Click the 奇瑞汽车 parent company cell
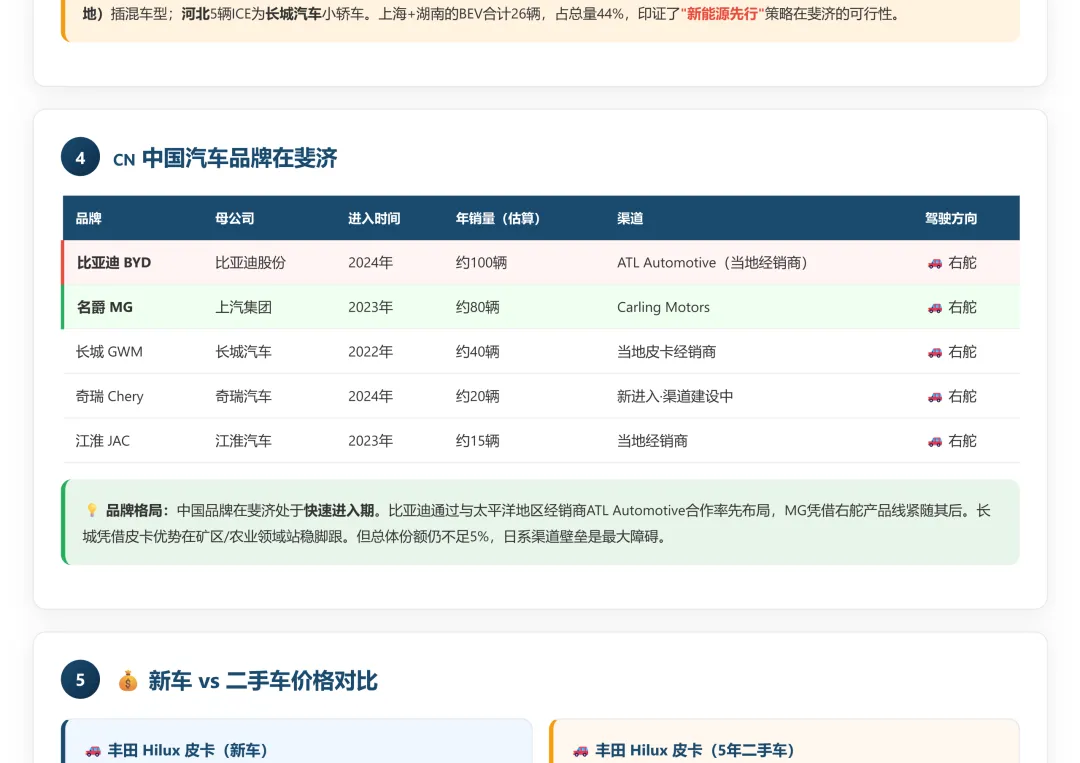The height and width of the screenshot is (763, 1080). coord(243,396)
